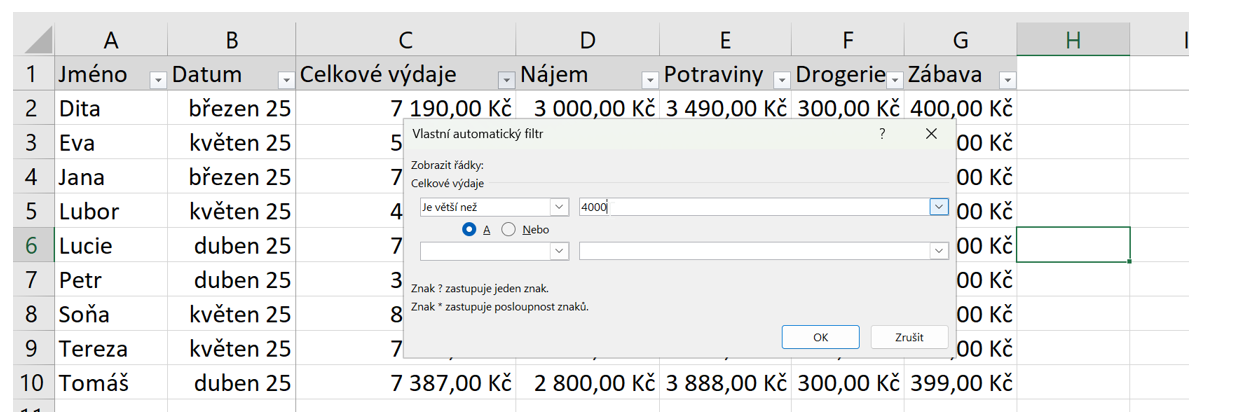Open the Nájem column filter arrow

click(650, 80)
